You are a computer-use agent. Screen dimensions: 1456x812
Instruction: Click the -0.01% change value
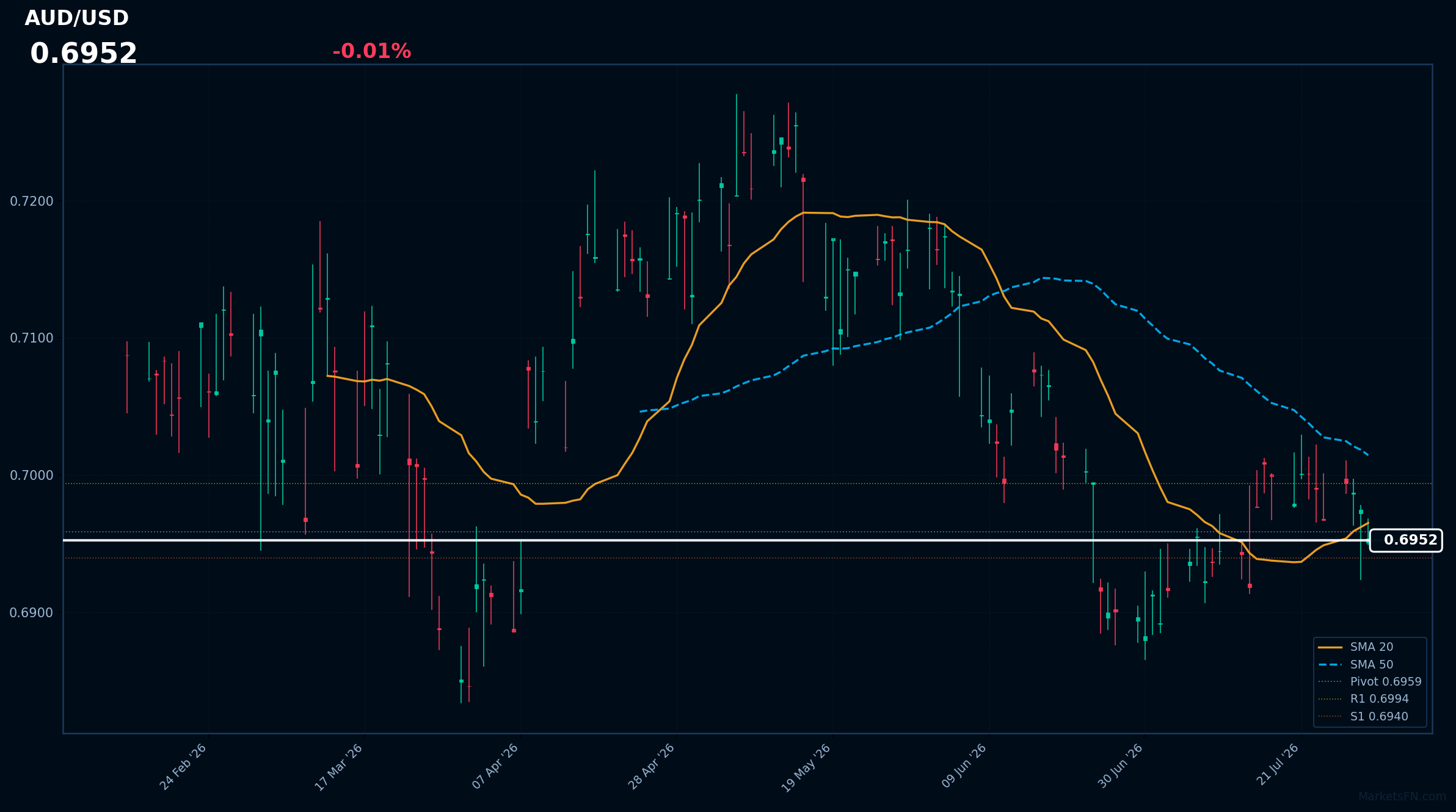[371, 51]
